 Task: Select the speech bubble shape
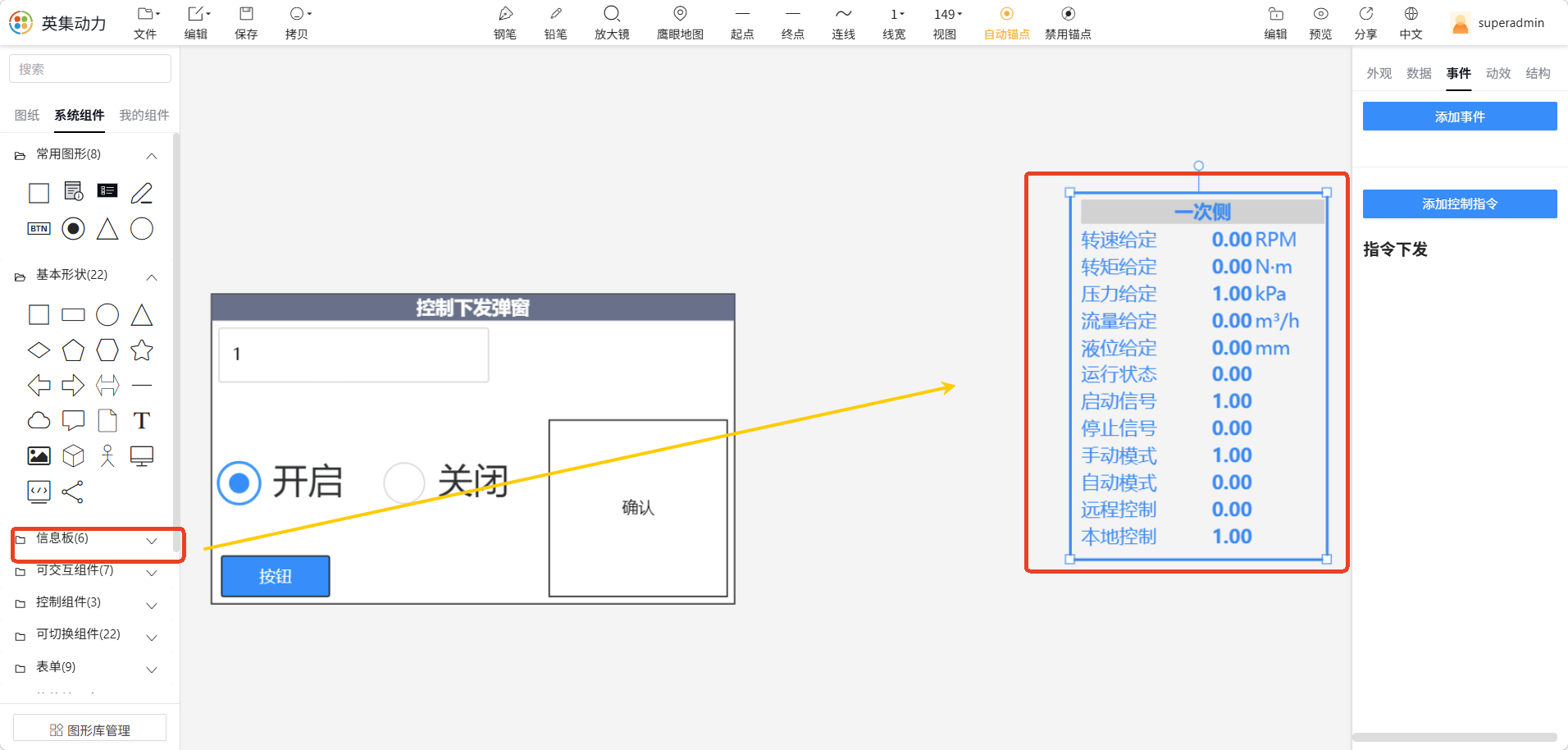[73, 421]
